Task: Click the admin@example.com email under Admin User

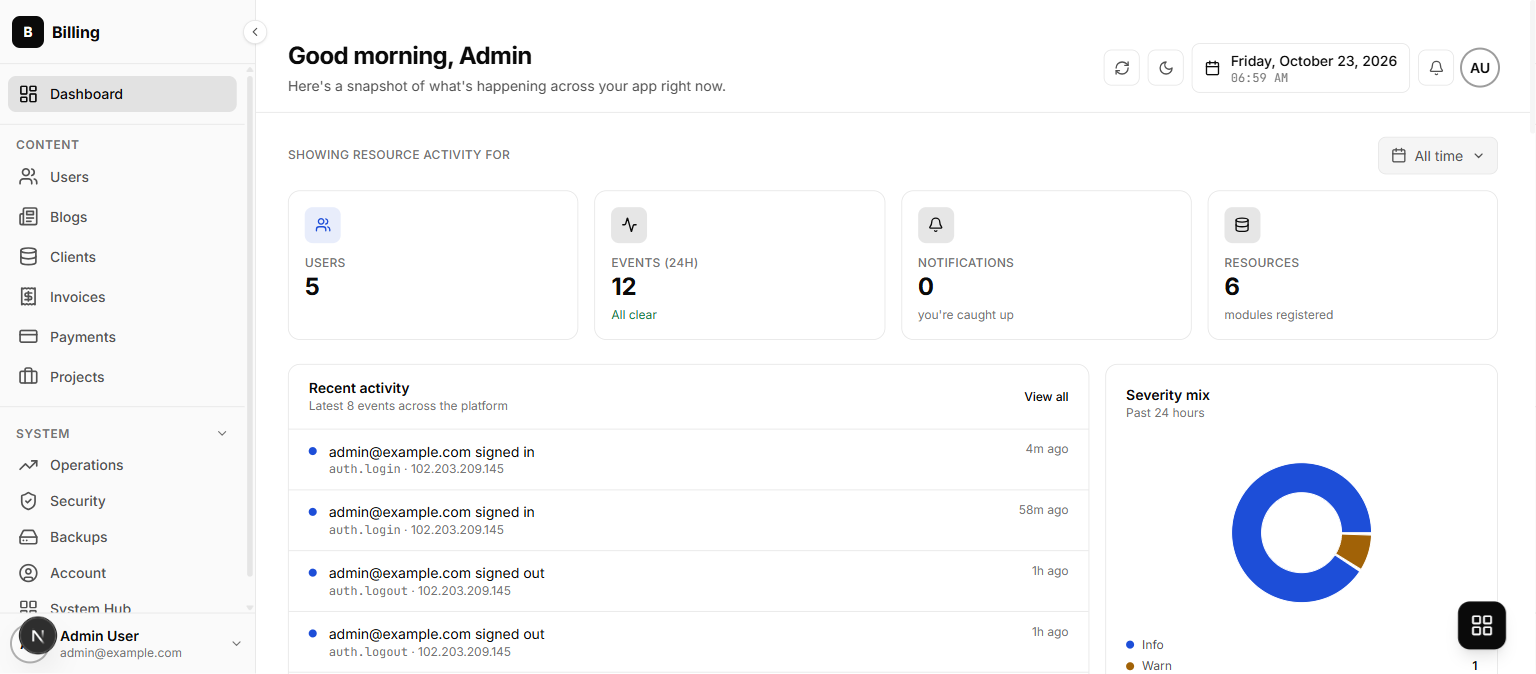Action: tap(121, 653)
